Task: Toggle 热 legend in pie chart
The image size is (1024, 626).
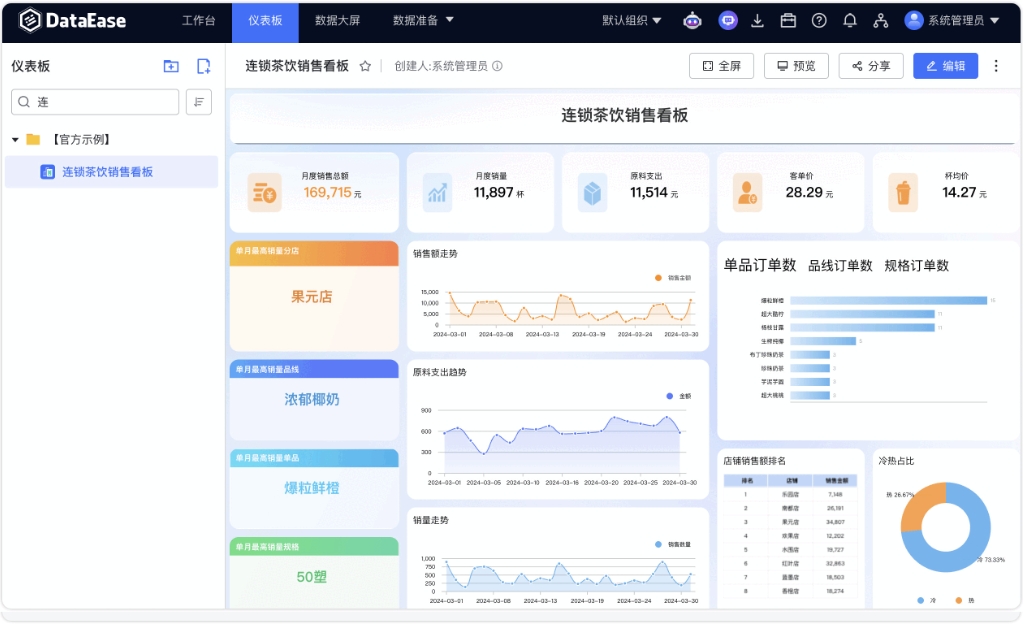Action: click(965, 601)
